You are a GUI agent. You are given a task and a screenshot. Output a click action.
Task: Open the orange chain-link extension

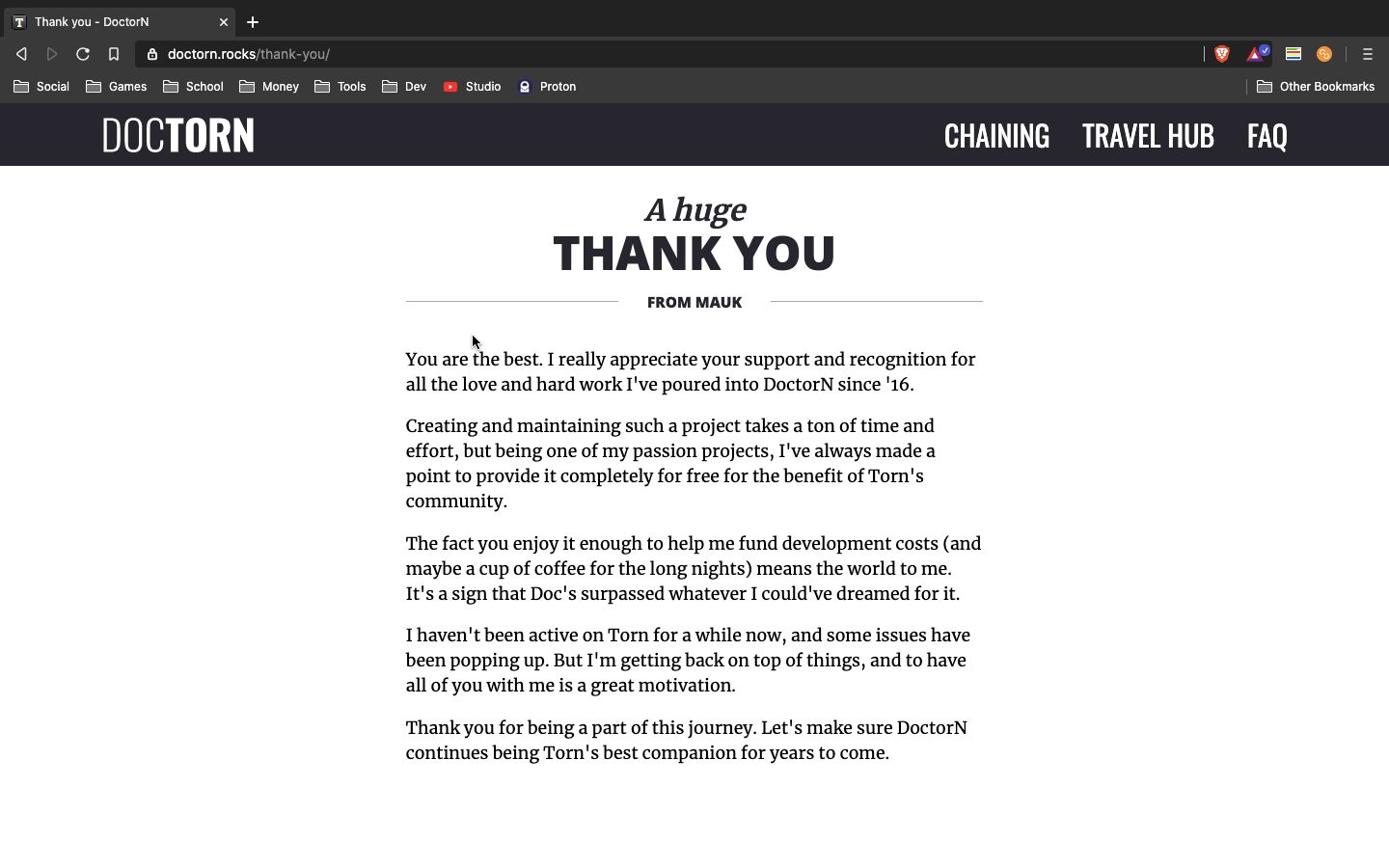[1324, 54]
